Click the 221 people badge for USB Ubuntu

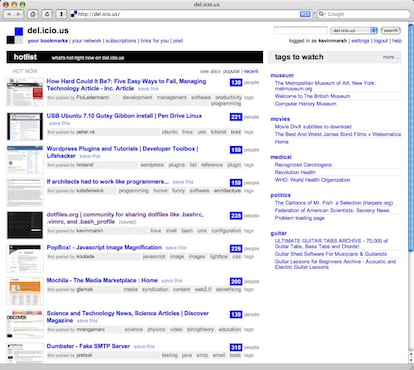click(x=236, y=117)
